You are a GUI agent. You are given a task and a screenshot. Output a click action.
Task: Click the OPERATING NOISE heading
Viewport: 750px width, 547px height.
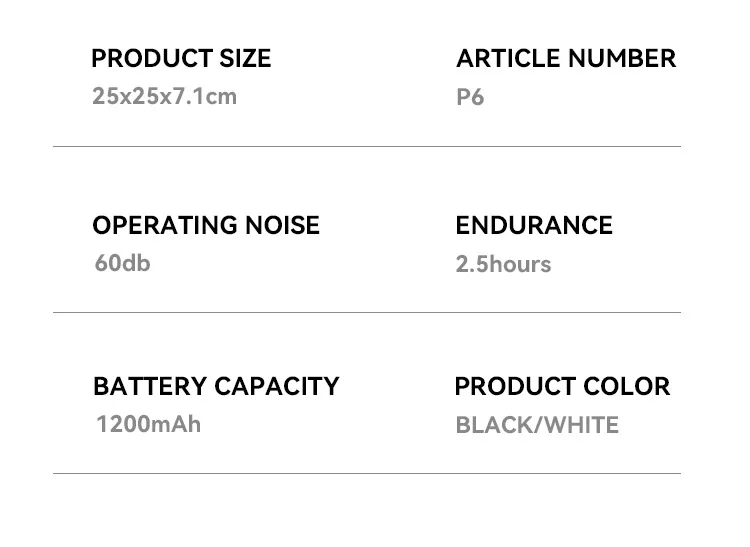[x=206, y=226]
